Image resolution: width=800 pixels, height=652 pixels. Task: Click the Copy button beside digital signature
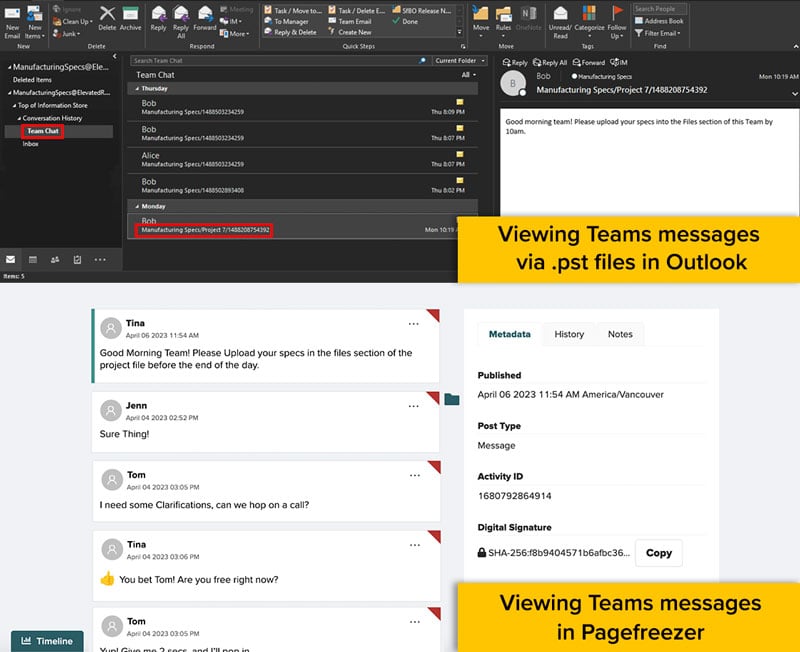[x=659, y=553]
